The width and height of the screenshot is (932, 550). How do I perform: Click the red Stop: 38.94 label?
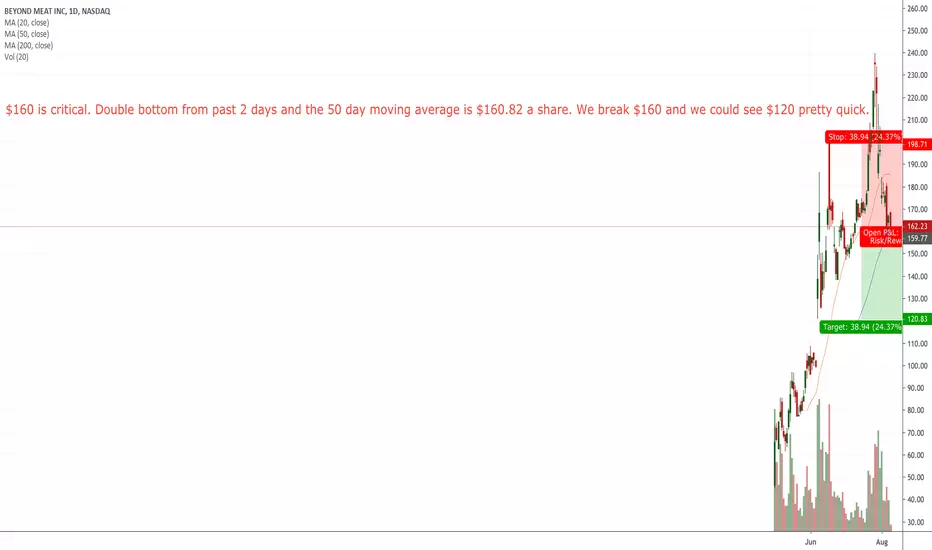coord(864,137)
